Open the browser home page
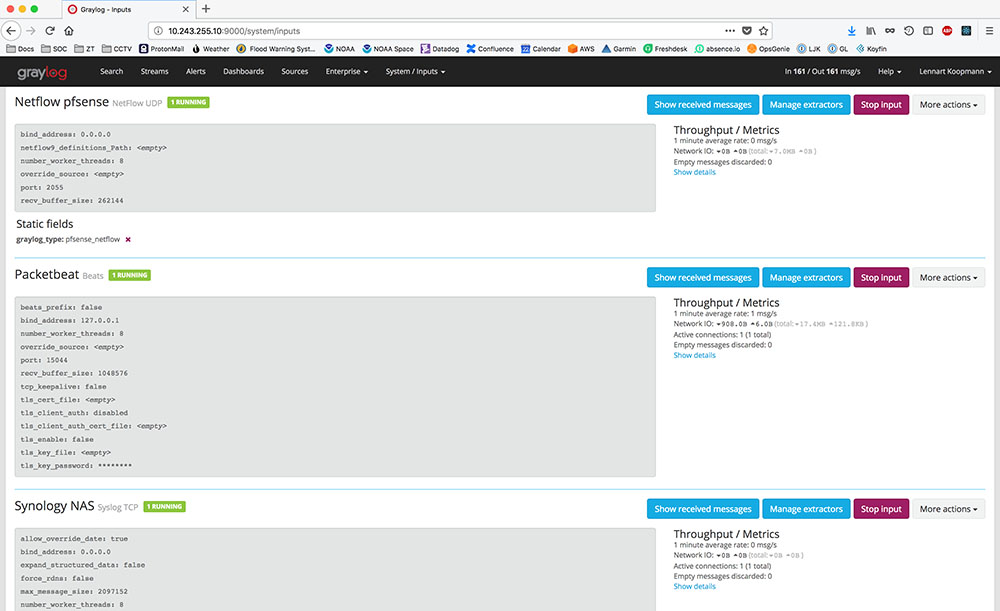The height and width of the screenshot is (611, 1000). coord(69,31)
